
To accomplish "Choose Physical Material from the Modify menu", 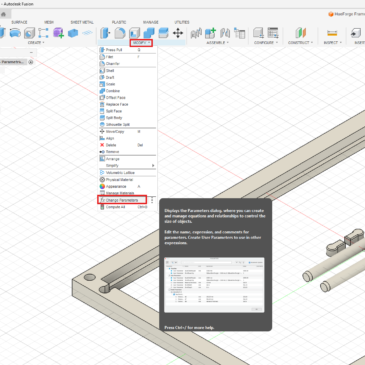I will (127, 180).
